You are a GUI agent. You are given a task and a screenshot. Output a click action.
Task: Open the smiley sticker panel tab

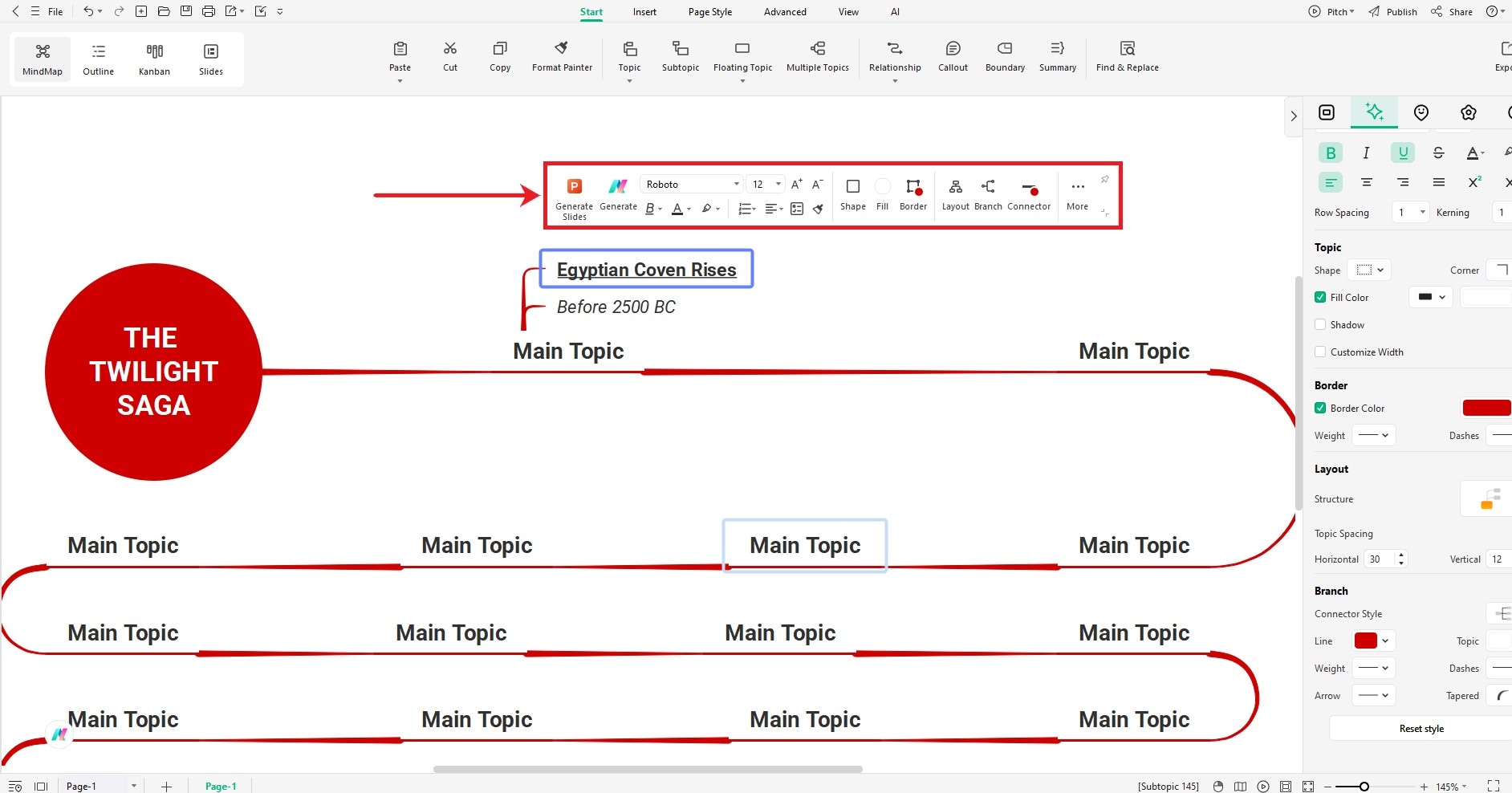(1421, 112)
